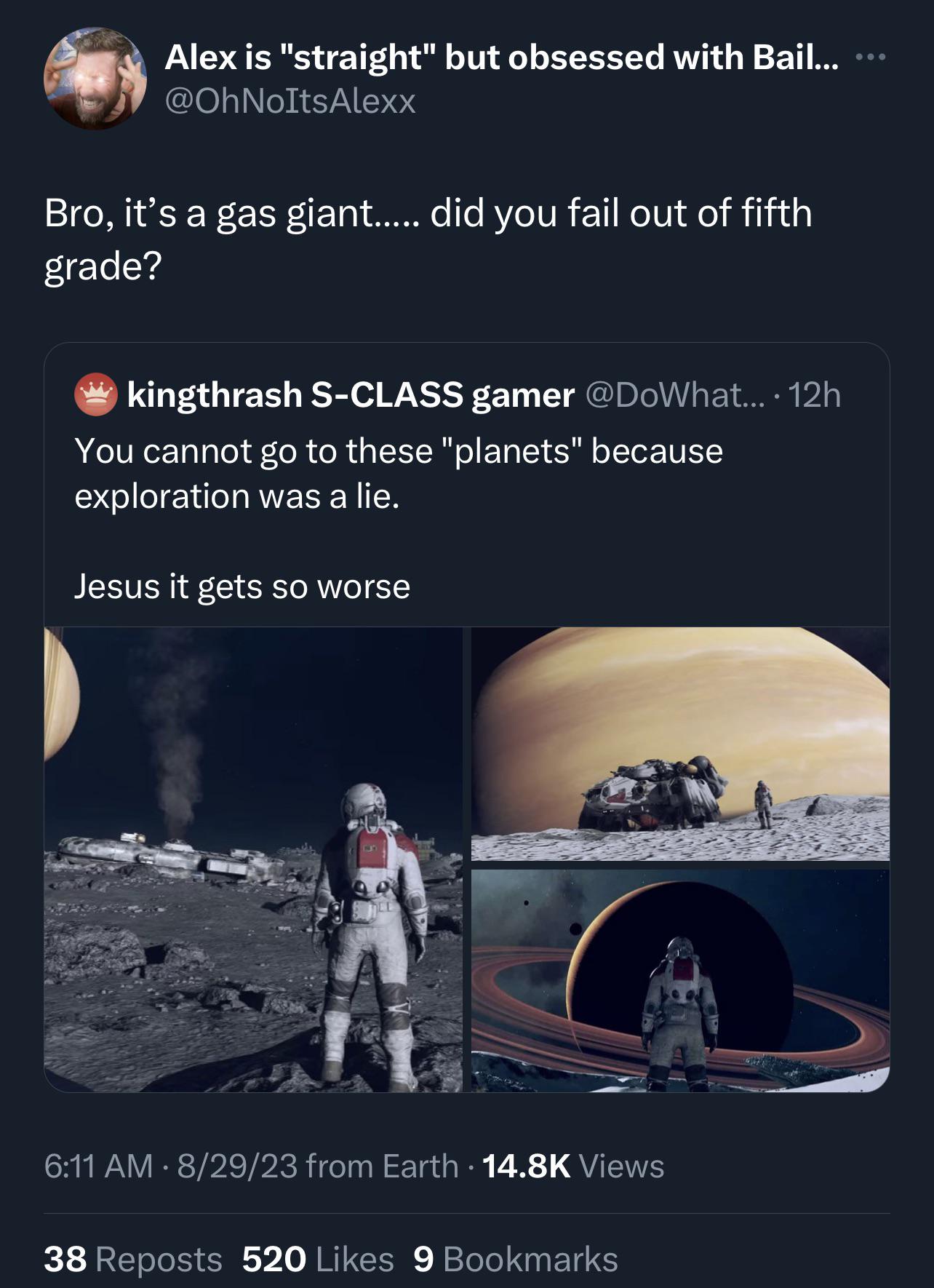Show the 14.8K Views analytics
934x1288 pixels.
[573, 1166]
